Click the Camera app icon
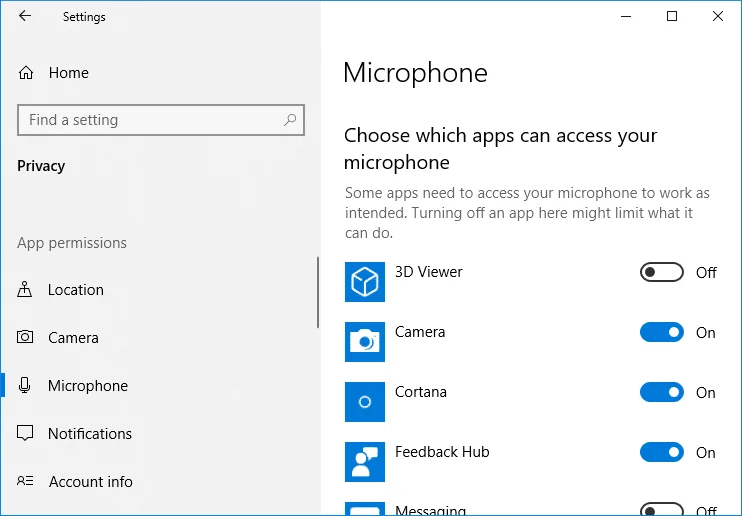The height and width of the screenshot is (516, 742). tap(365, 342)
